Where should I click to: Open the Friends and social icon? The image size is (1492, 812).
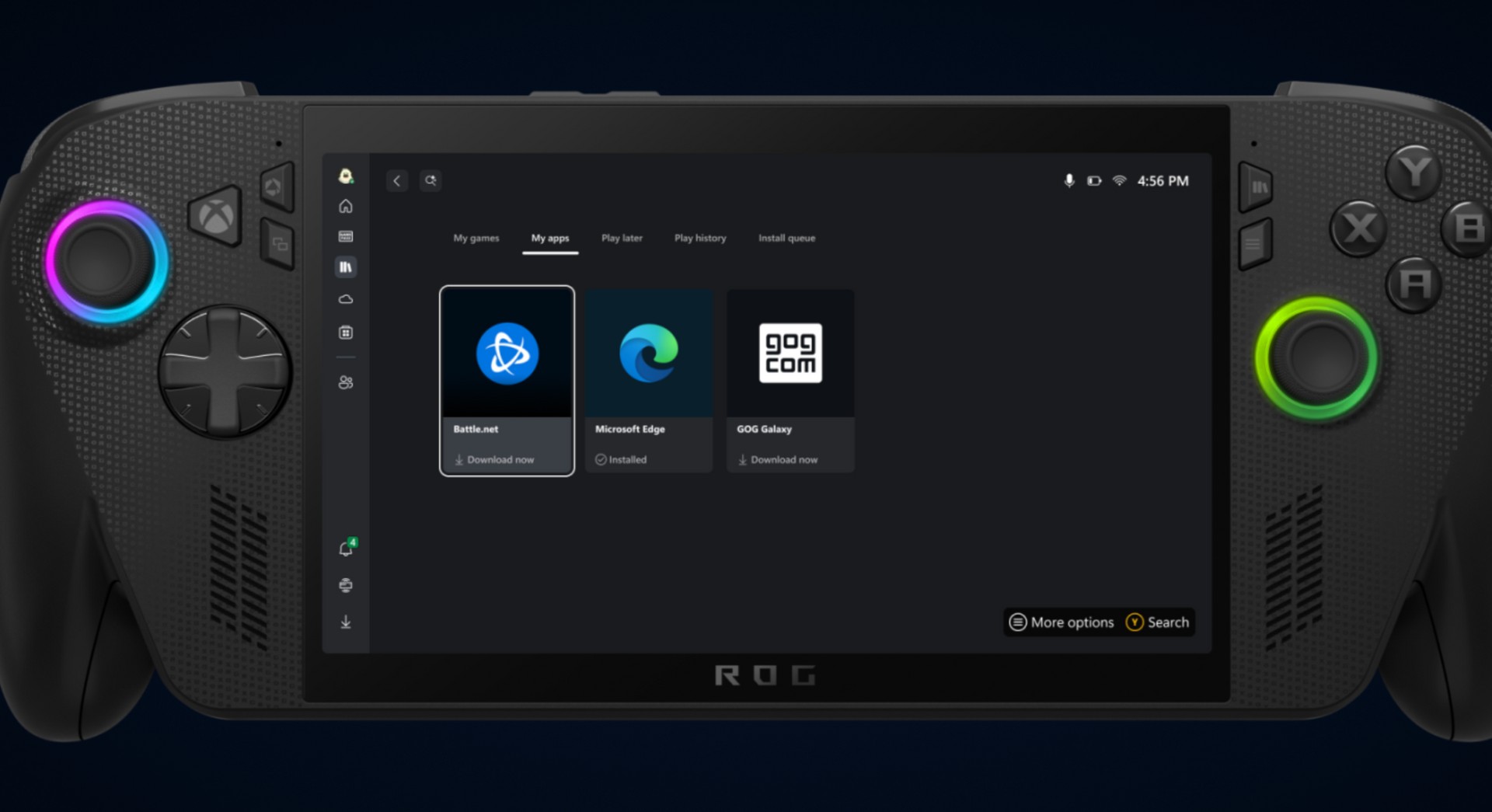346,382
